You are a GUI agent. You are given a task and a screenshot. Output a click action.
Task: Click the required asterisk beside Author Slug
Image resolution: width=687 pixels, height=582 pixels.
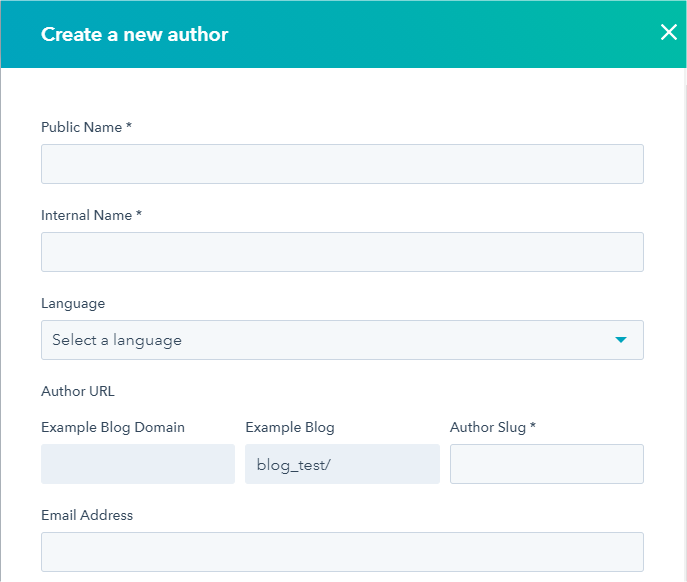(x=533, y=426)
